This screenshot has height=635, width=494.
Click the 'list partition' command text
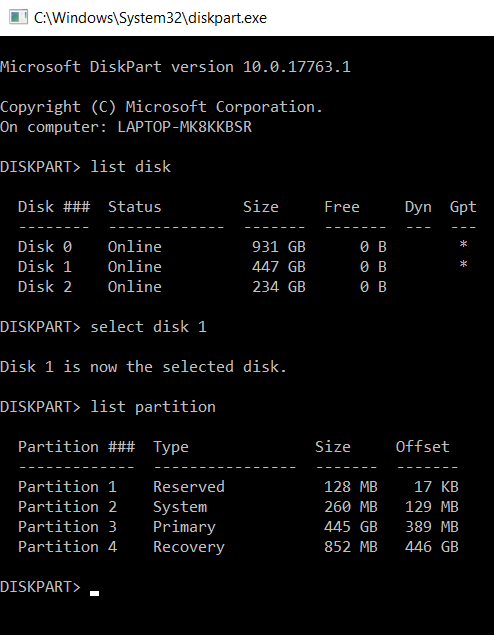click(x=153, y=407)
